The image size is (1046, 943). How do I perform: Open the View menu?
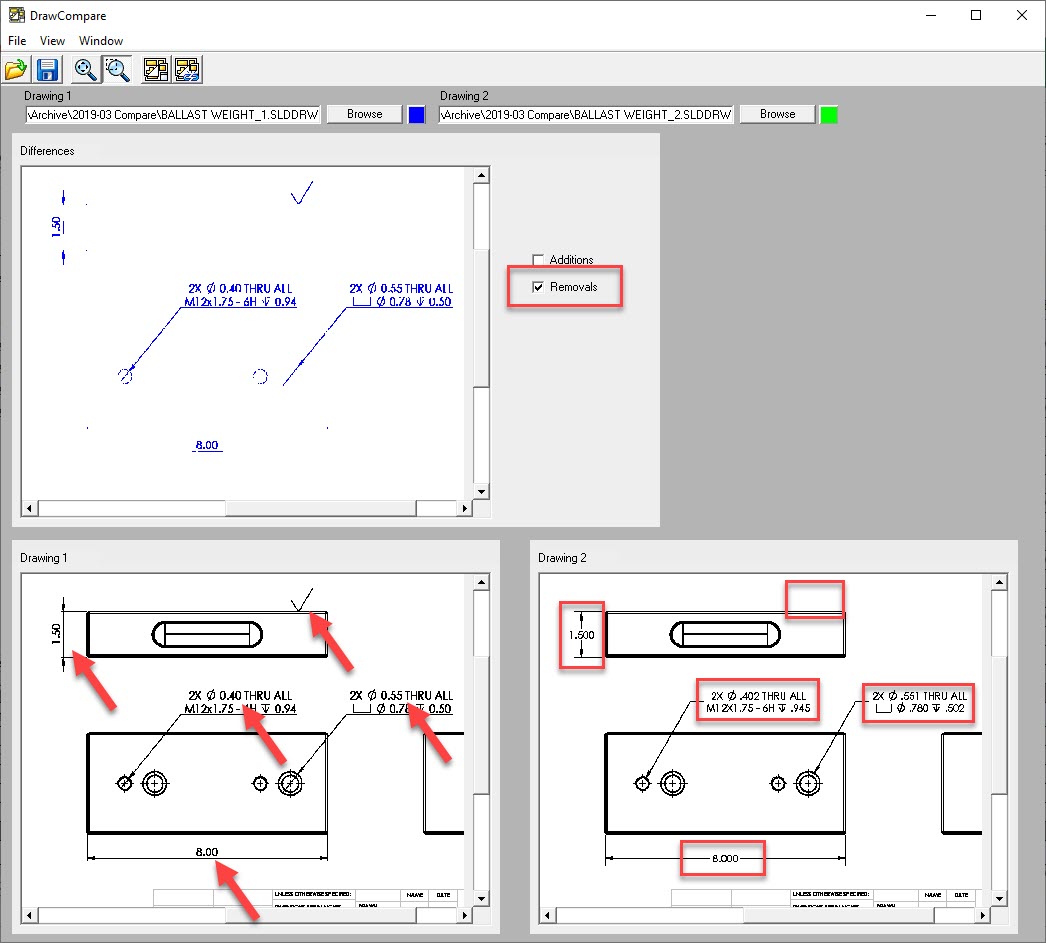[x=52, y=41]
